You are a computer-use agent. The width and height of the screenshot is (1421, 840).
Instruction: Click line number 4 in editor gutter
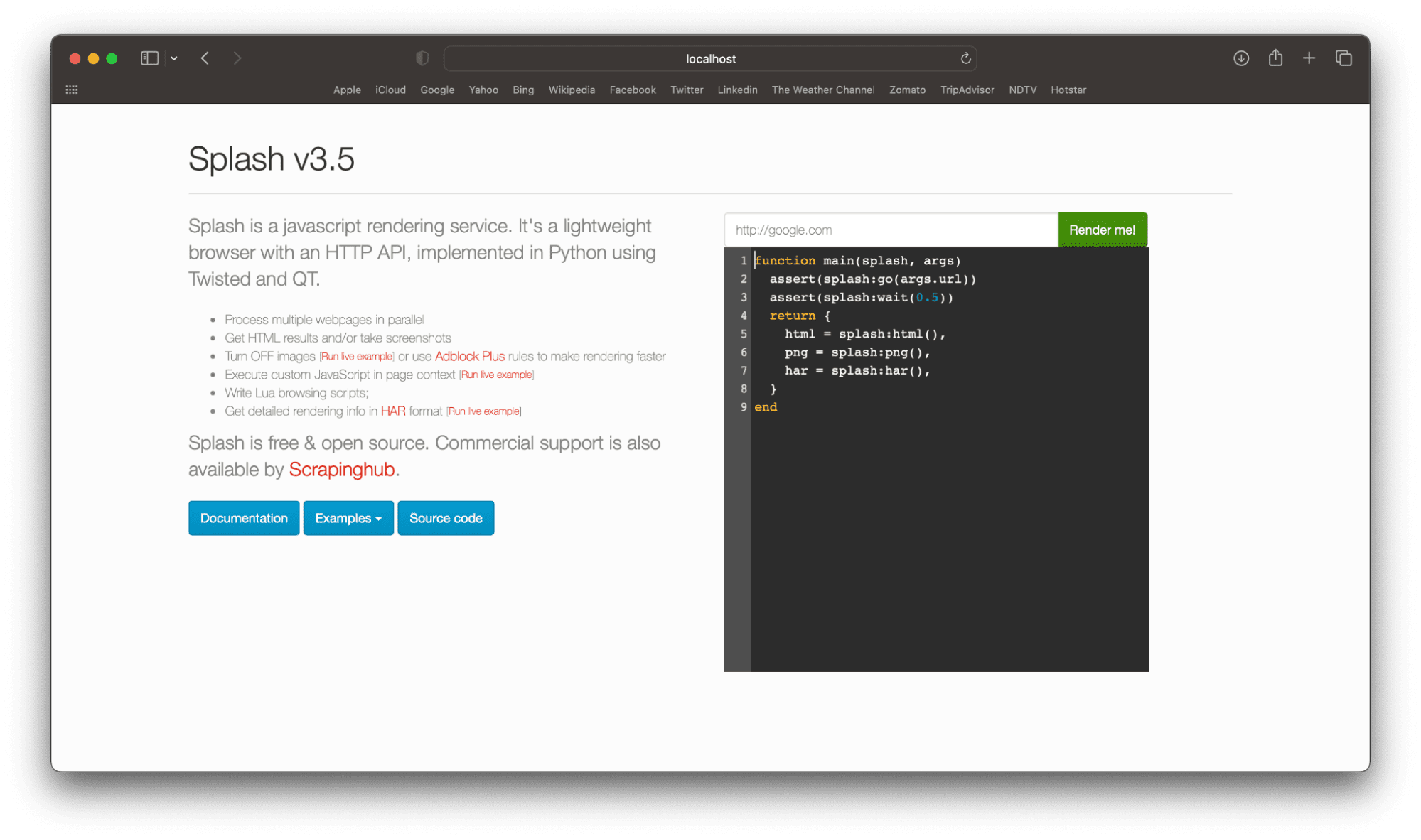point(744,316)
